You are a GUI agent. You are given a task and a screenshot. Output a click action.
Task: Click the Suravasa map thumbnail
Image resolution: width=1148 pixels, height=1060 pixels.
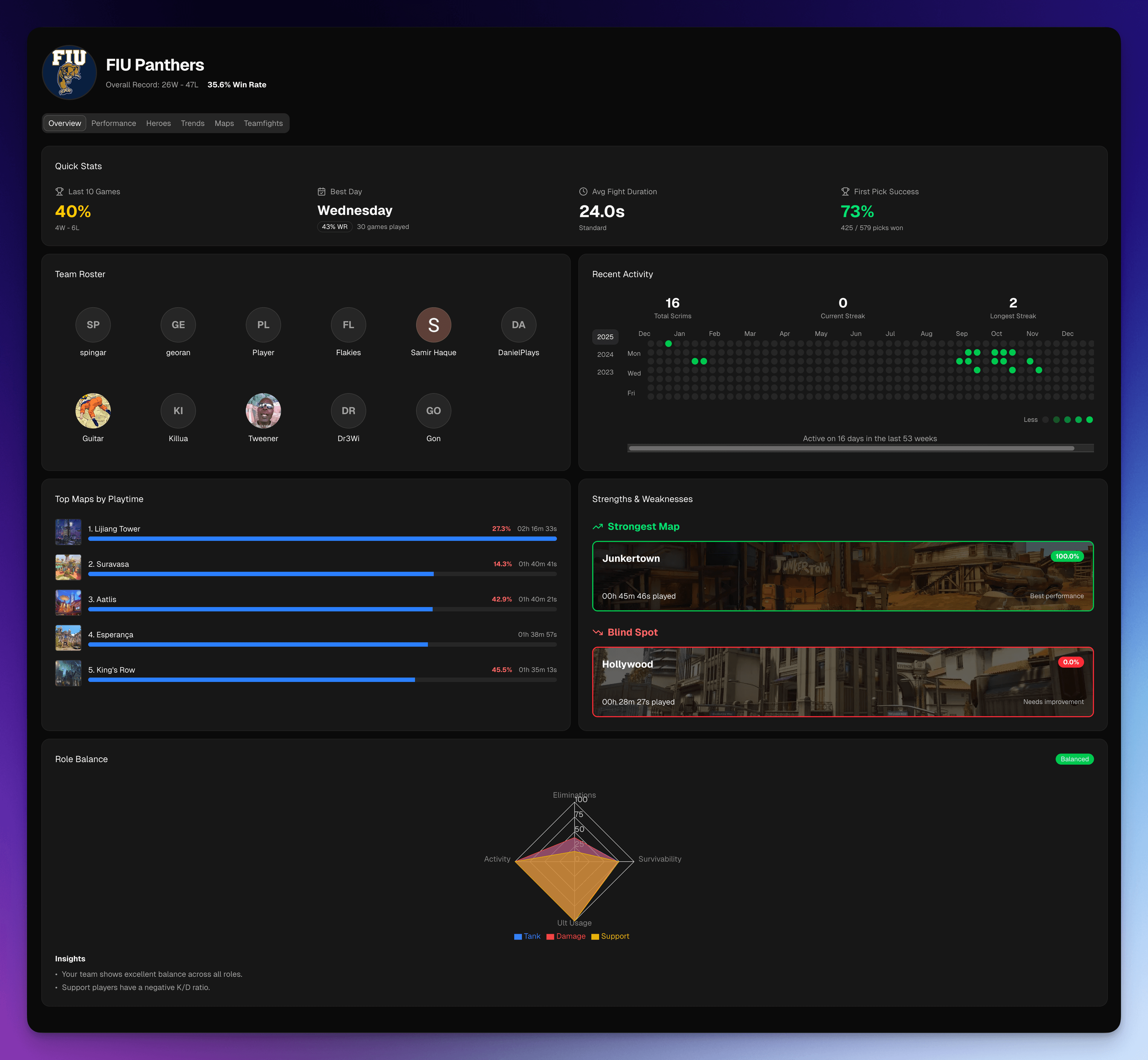pos(68,567)
